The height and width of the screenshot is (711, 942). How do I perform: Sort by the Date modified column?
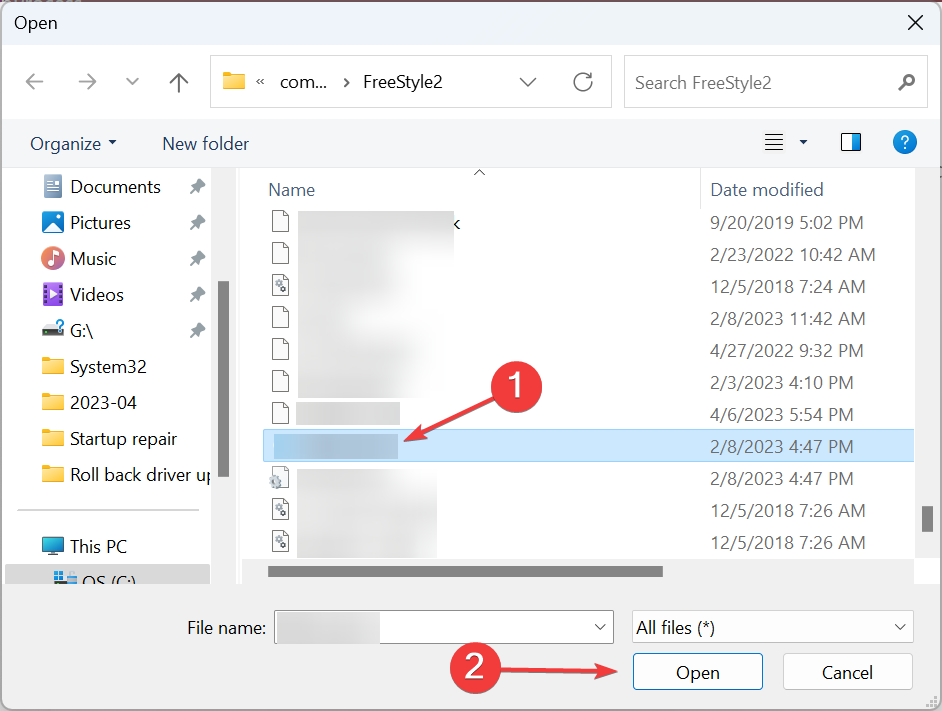point(767,189)
